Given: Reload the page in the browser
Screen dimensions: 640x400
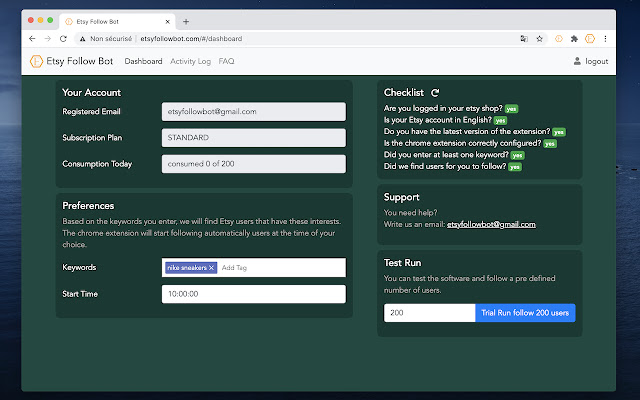Looking at the screenshot, I should [63, 39].
